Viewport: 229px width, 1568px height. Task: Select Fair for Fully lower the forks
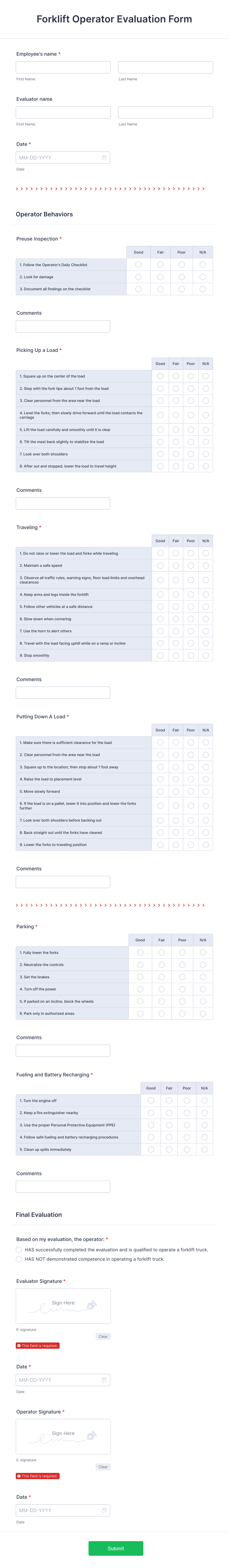162,952
